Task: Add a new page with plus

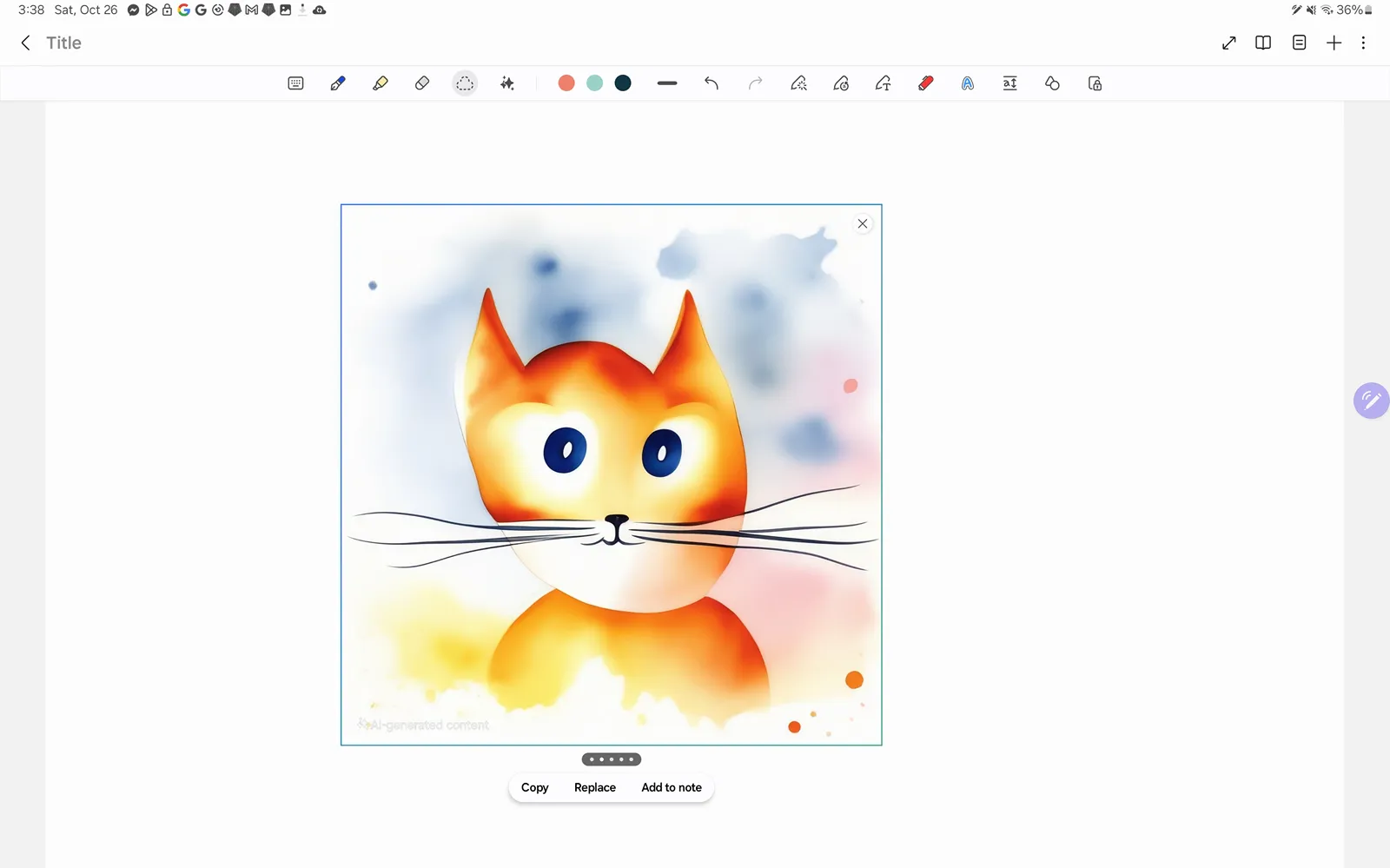Action: pos(1334,43)
